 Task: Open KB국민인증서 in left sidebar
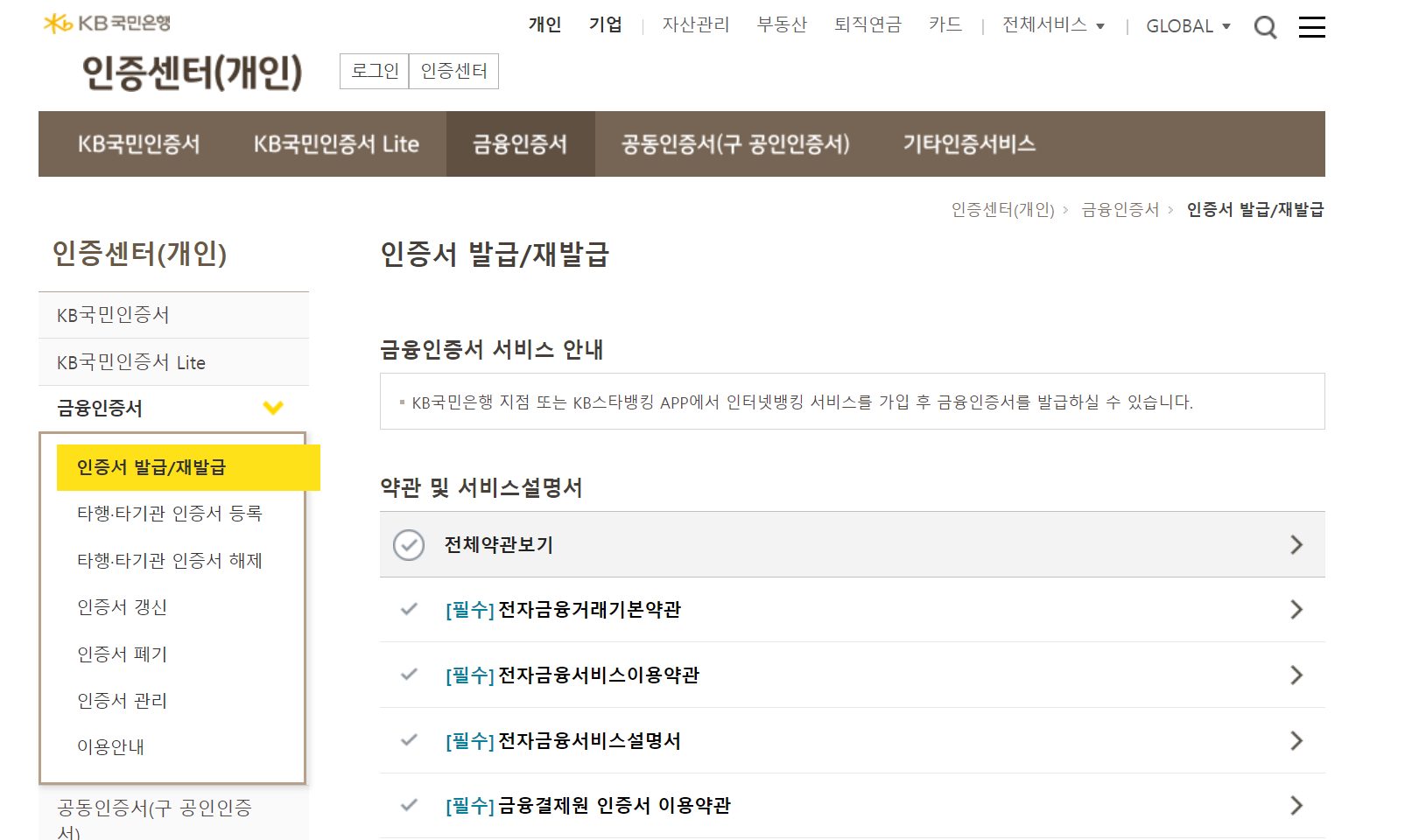pyautogui.click(x=173, y=315)
